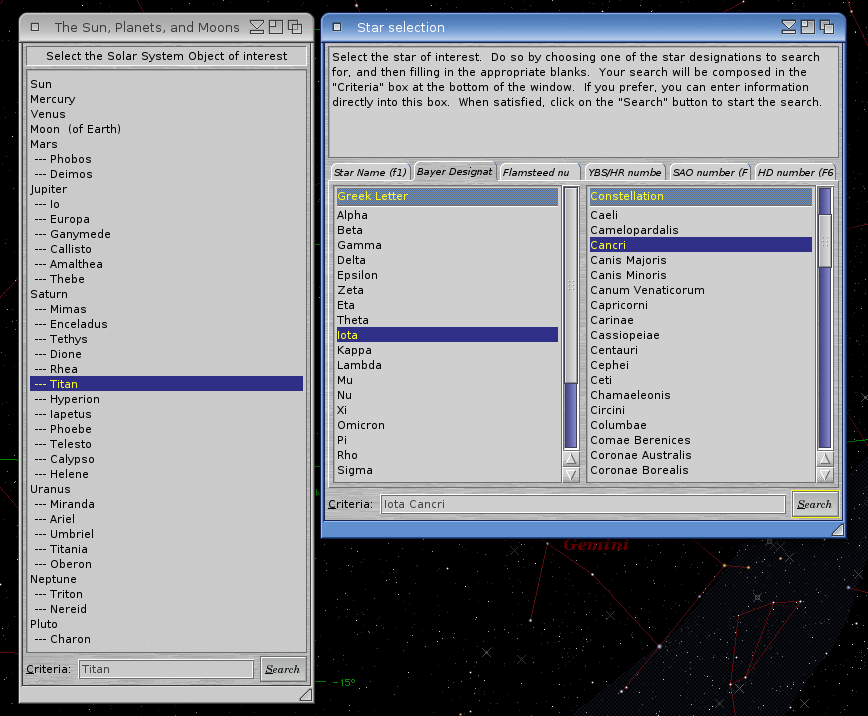Click the Constellation list scrollbar track
This screenshot has width=868, height=716.
(x=825, y=350)
